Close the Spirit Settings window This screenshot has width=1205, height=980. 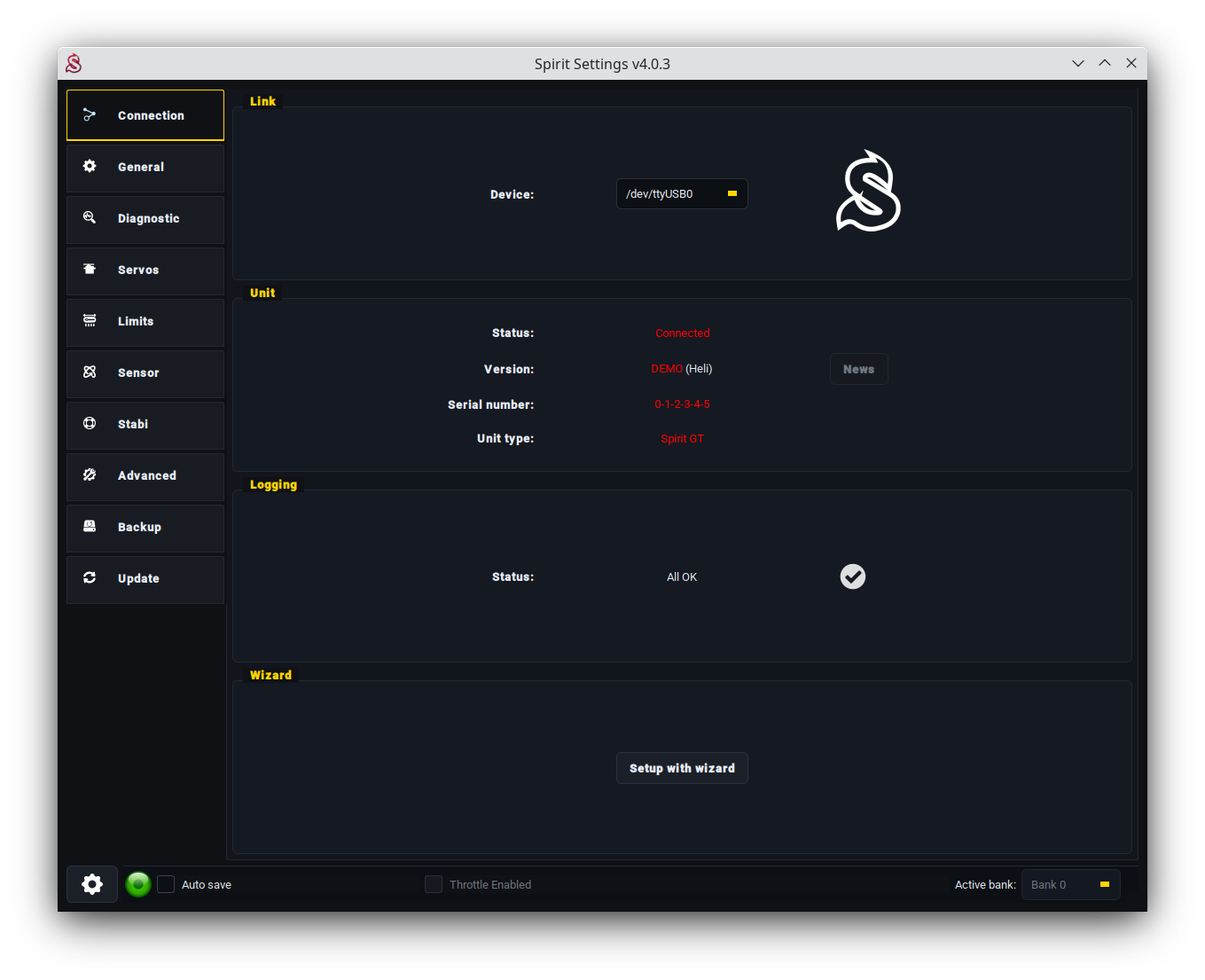point(1131,63)
